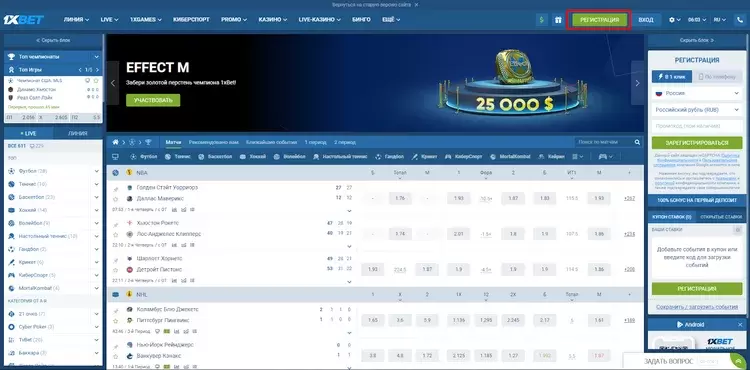This screenshot has height=370, width=750.
Task: Open the gift bonus icon in header
Action: [x=558, y=20]
